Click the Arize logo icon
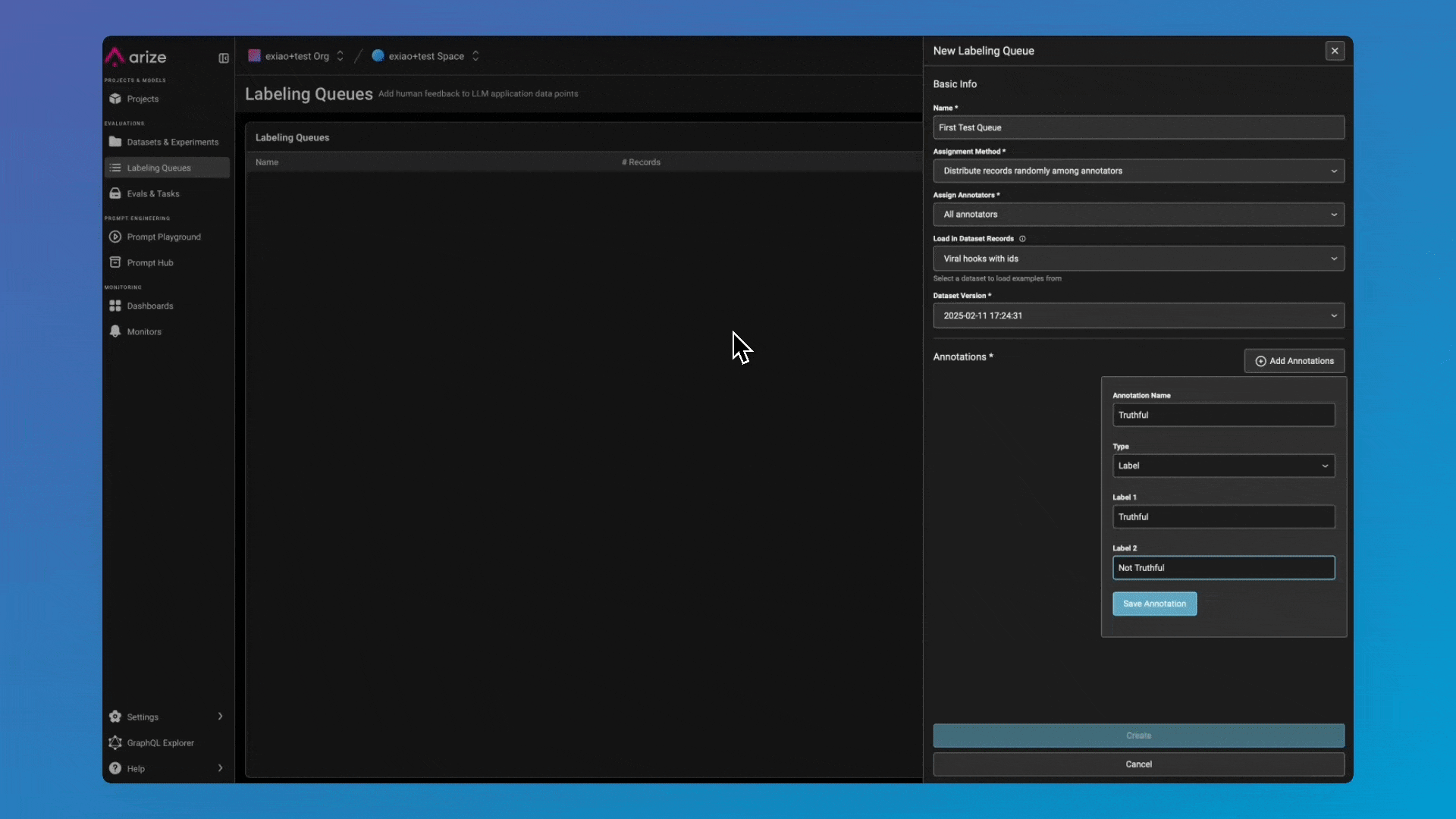1456x819 pixels. tap(115, 57)
